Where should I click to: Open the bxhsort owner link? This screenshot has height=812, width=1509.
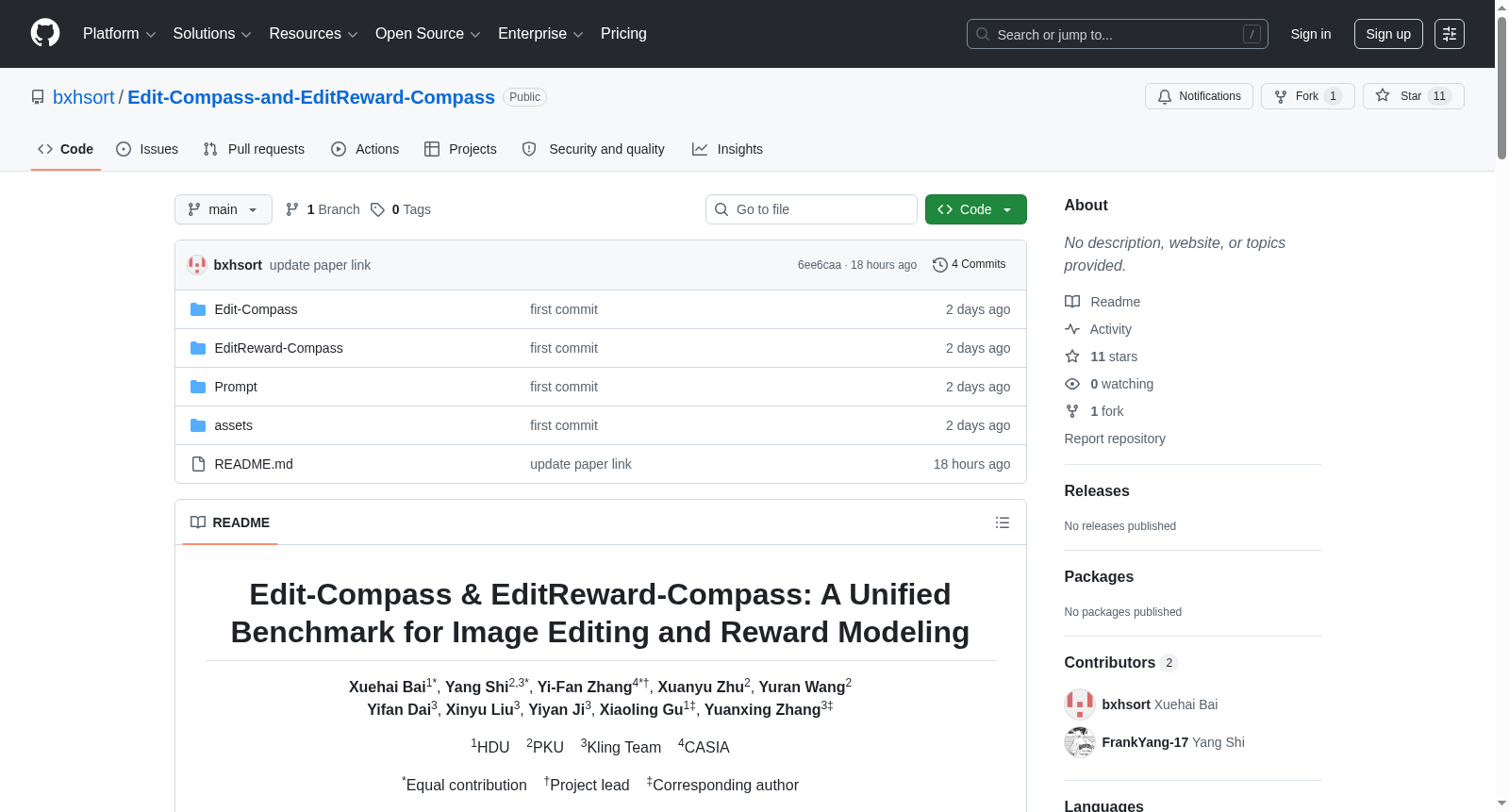click(84, 97)
